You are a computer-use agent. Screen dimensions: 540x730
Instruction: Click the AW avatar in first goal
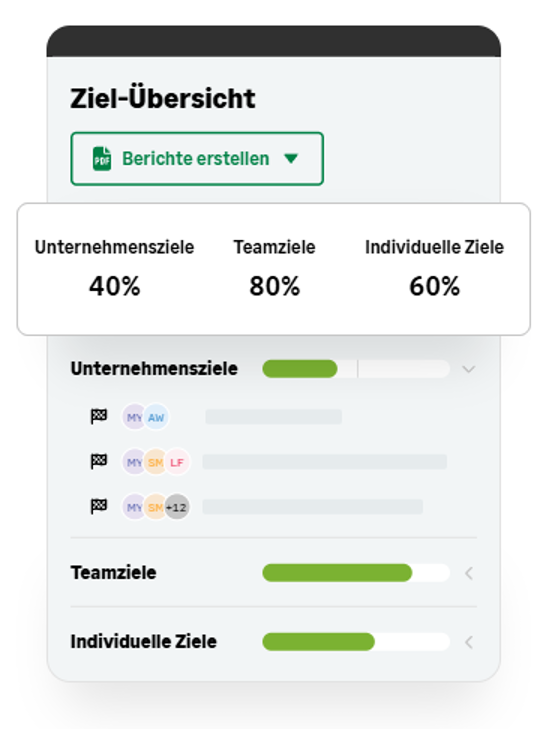pyautogui.click(x=156, y=417)
